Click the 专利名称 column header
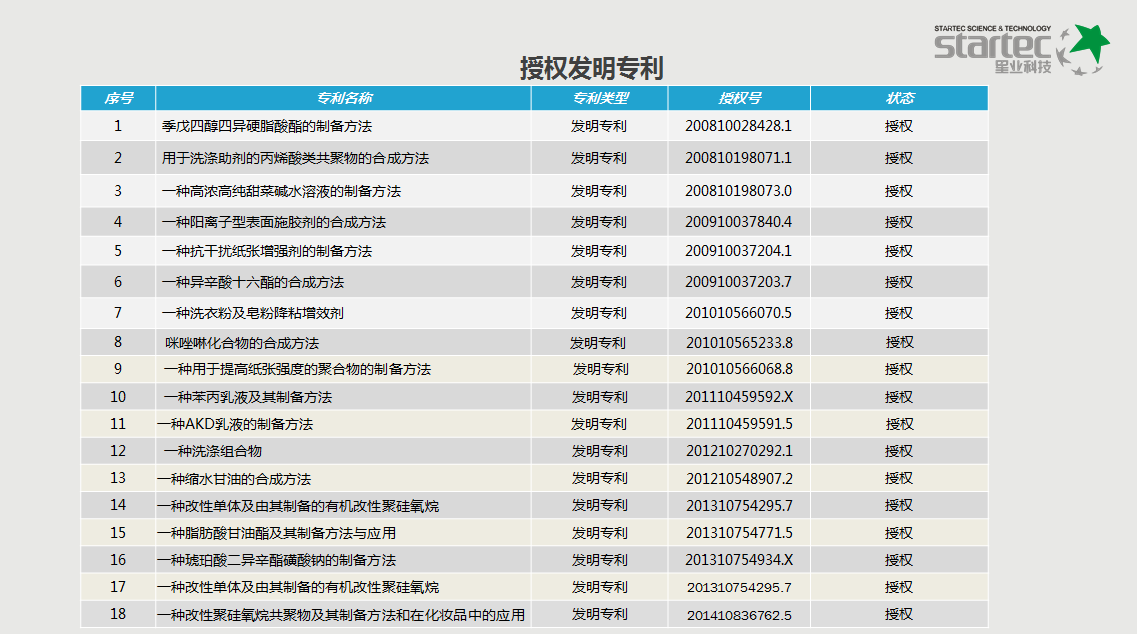 pos(344,98)
